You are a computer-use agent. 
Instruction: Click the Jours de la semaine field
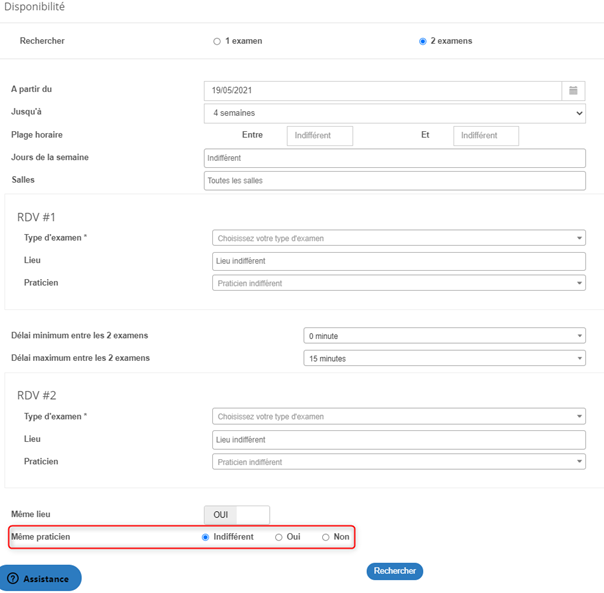point(394,158)
